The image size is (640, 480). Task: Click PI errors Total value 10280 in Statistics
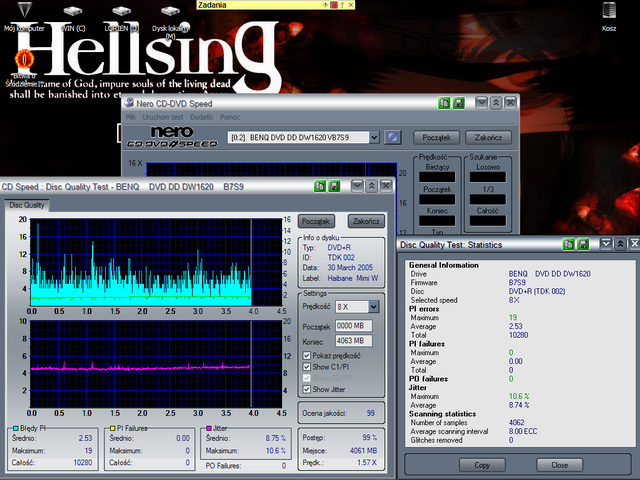(518, 335)
